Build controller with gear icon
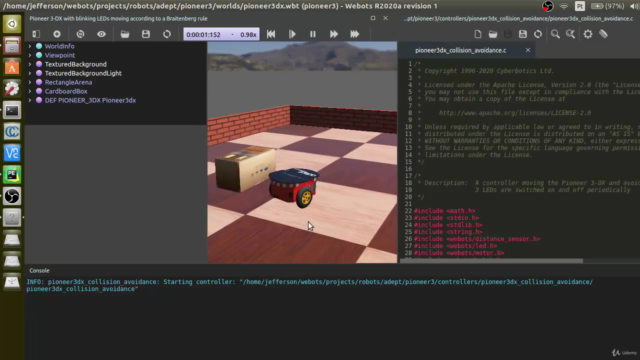The width and height of the screenshot is (640, 360). (x=588, y=34)
